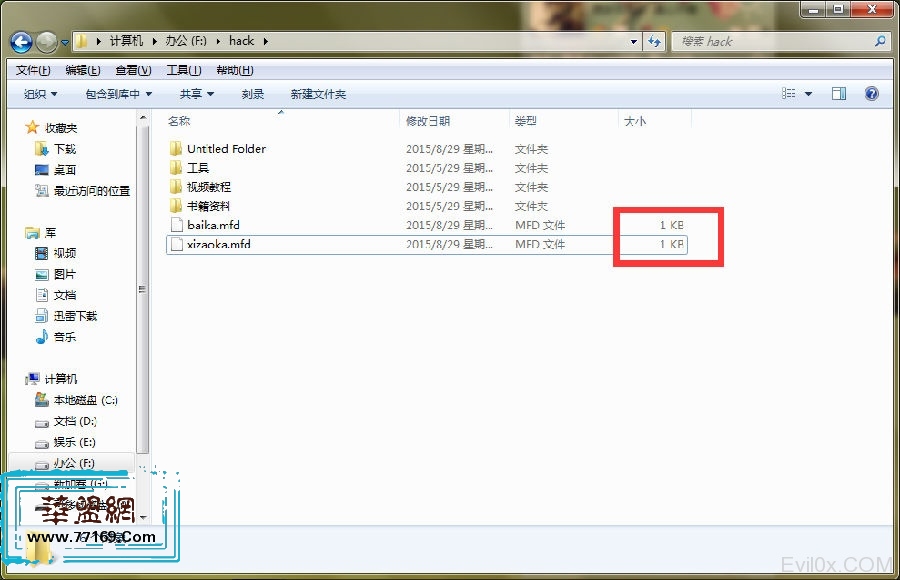Open the view options dropdown arrow
Screen dimensions: 900x580
[808, 94]
